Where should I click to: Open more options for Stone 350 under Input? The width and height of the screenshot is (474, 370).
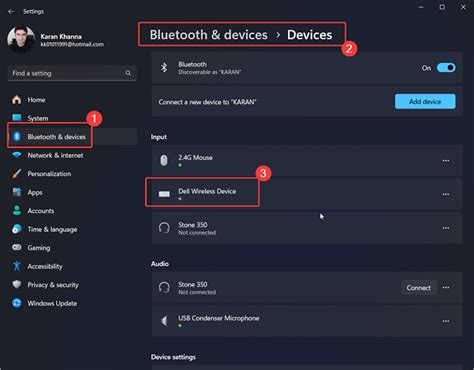click(x=446, y=228)
